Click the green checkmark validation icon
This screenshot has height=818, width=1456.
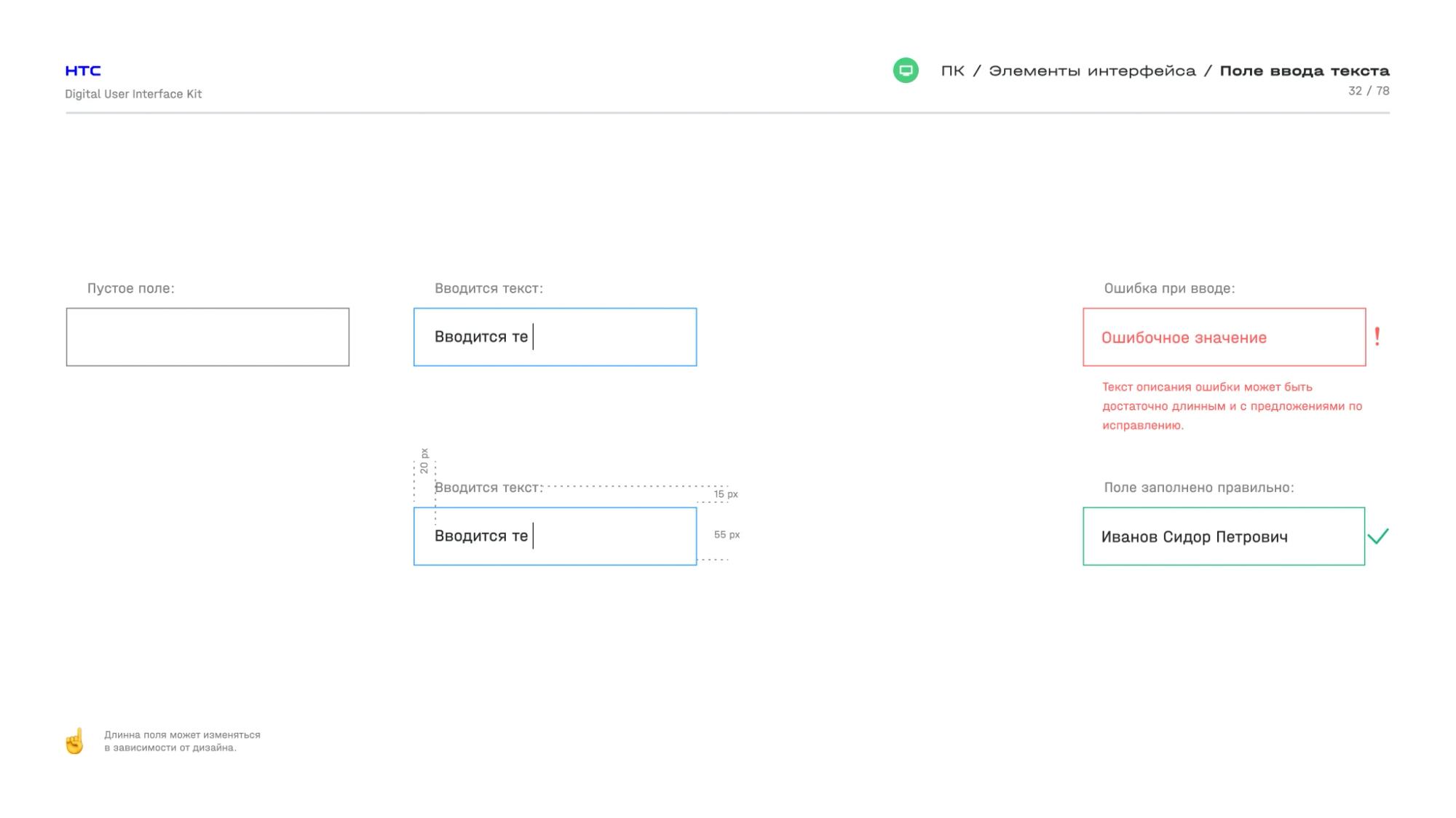(x=1378, y=536)
